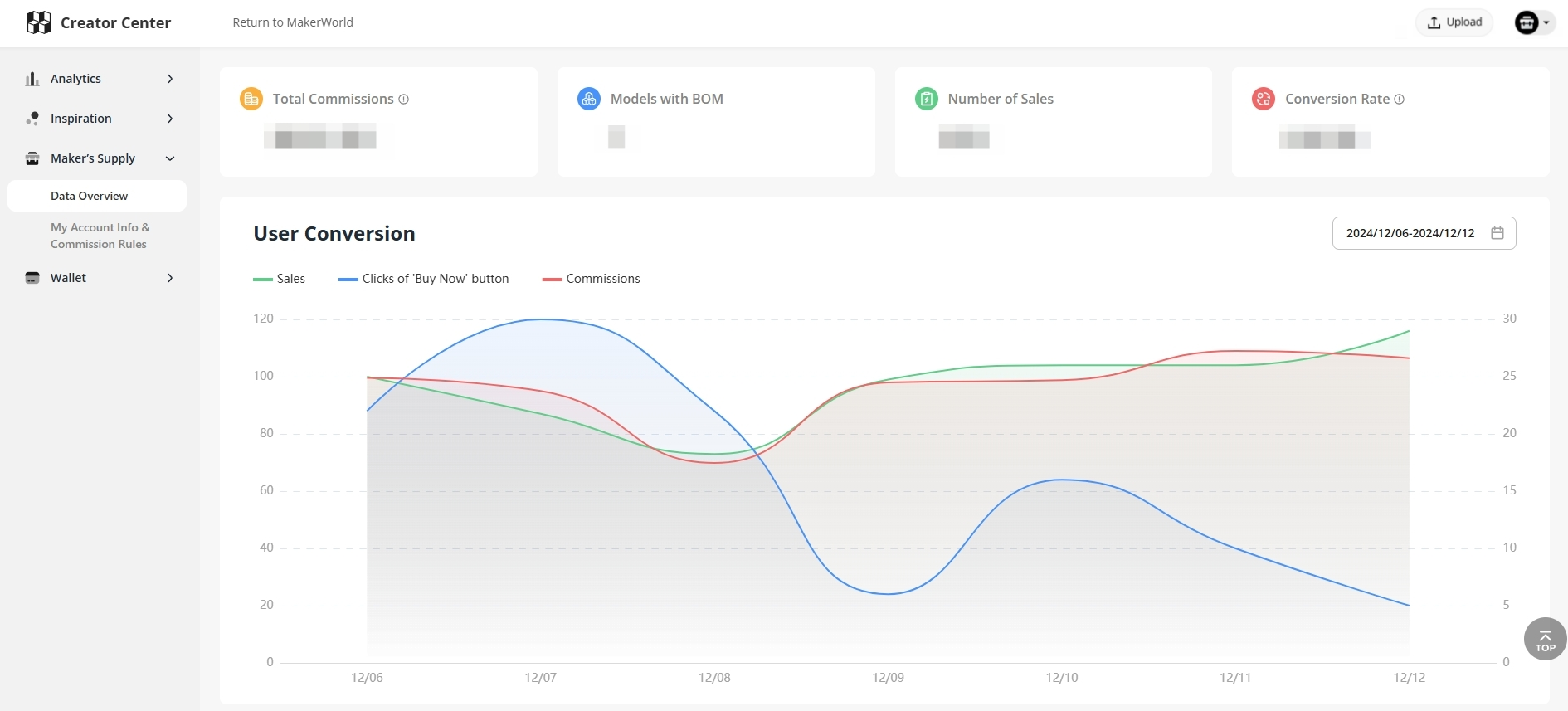Viewport: 1568px width, 711px height.
Task: Select Data Overview menu item
Action: 97,196
